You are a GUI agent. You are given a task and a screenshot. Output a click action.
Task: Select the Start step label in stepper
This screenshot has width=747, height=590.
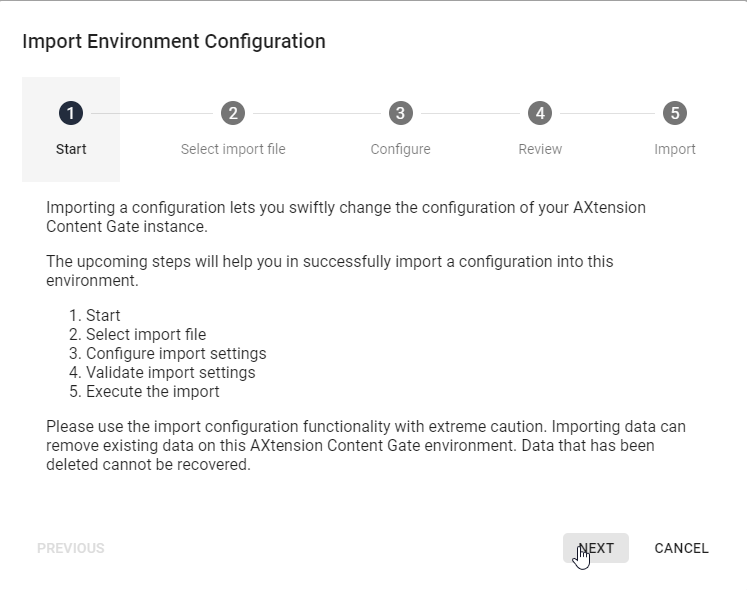(71, 149)
